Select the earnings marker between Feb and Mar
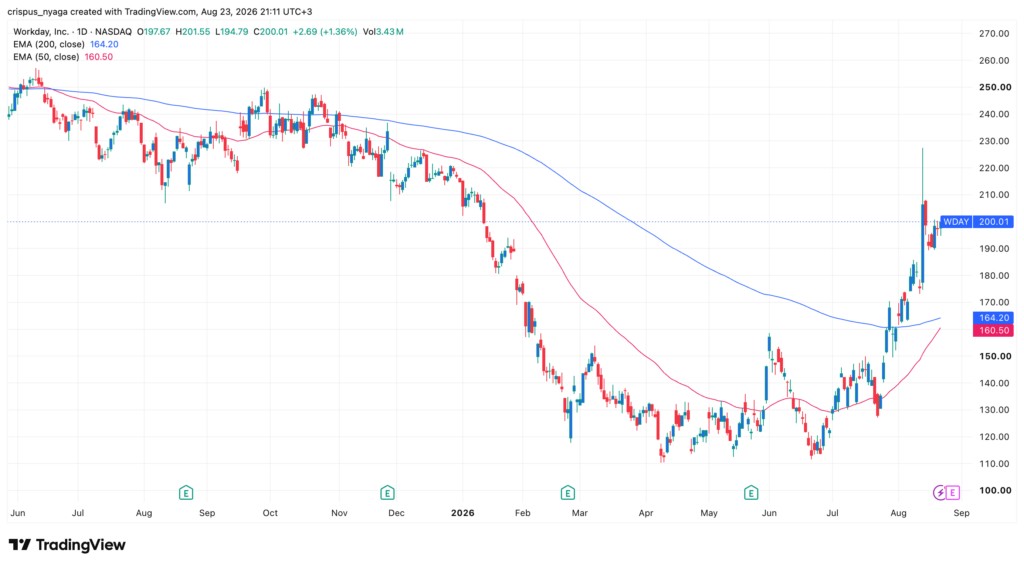 point(568,493)
